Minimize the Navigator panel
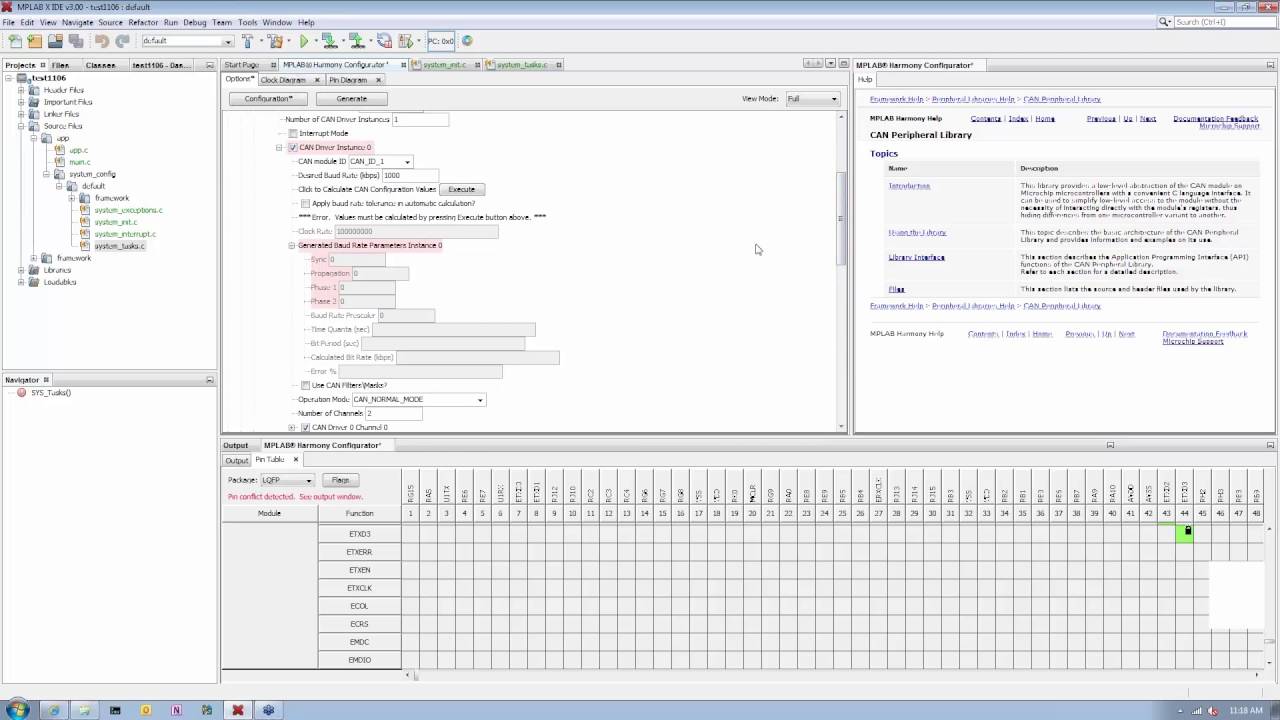 (209, 380)
